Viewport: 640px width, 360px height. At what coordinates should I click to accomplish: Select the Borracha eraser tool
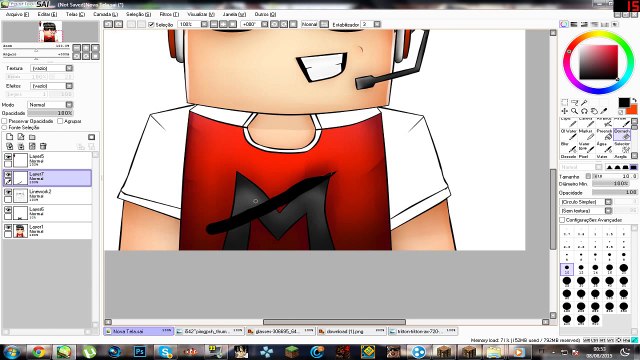(x=622, y=135)
